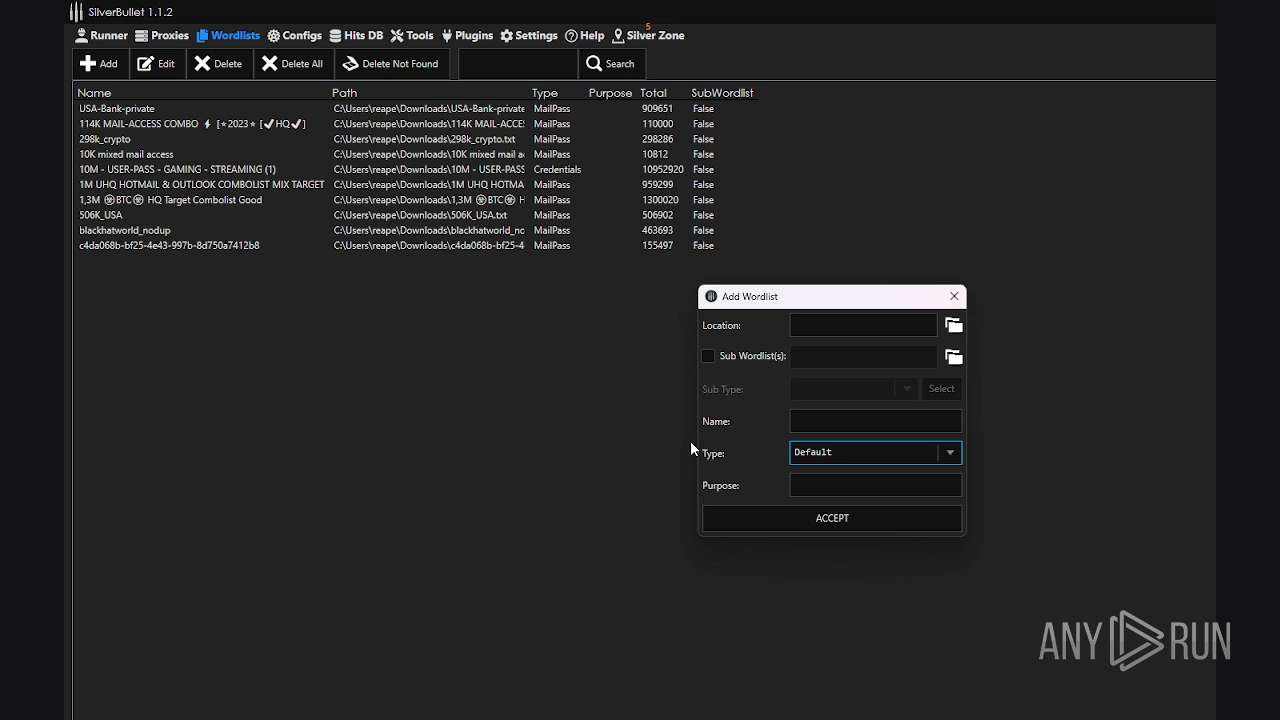Select the 506K_USA wordlist row
1280x720 pixels.
(415, 215)
